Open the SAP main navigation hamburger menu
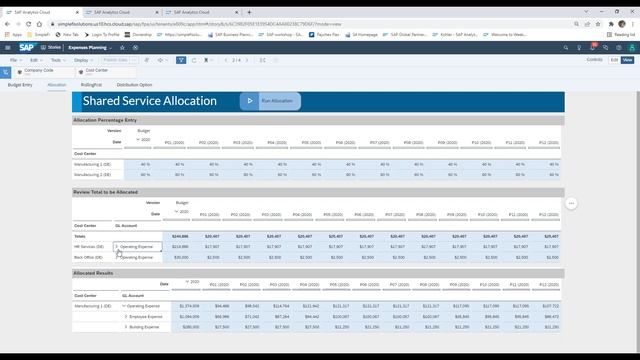Image resolution: width=640 pixels, height=360 pixels. coord(8,48)
